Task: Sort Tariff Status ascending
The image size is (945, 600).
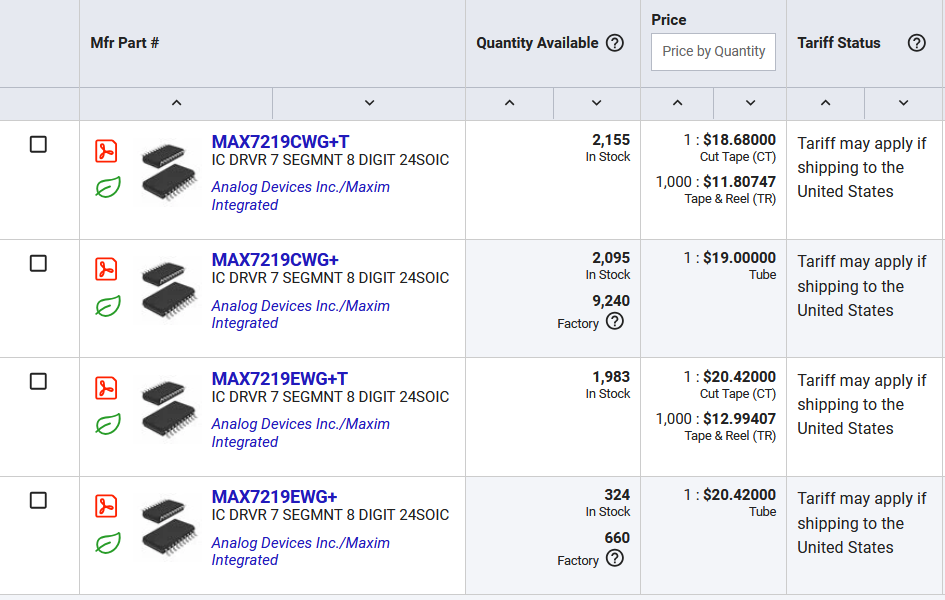Action: point(826,103)
